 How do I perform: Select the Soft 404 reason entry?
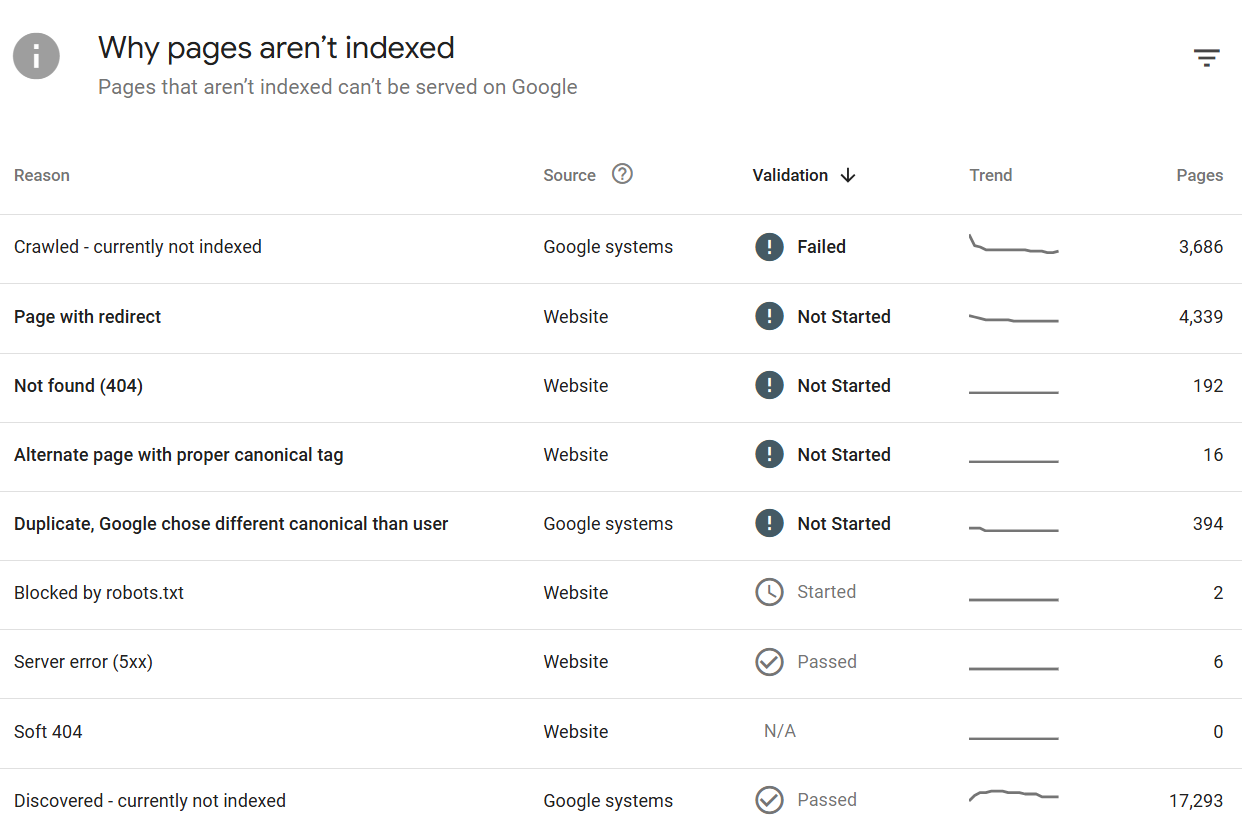click(48, 731)
